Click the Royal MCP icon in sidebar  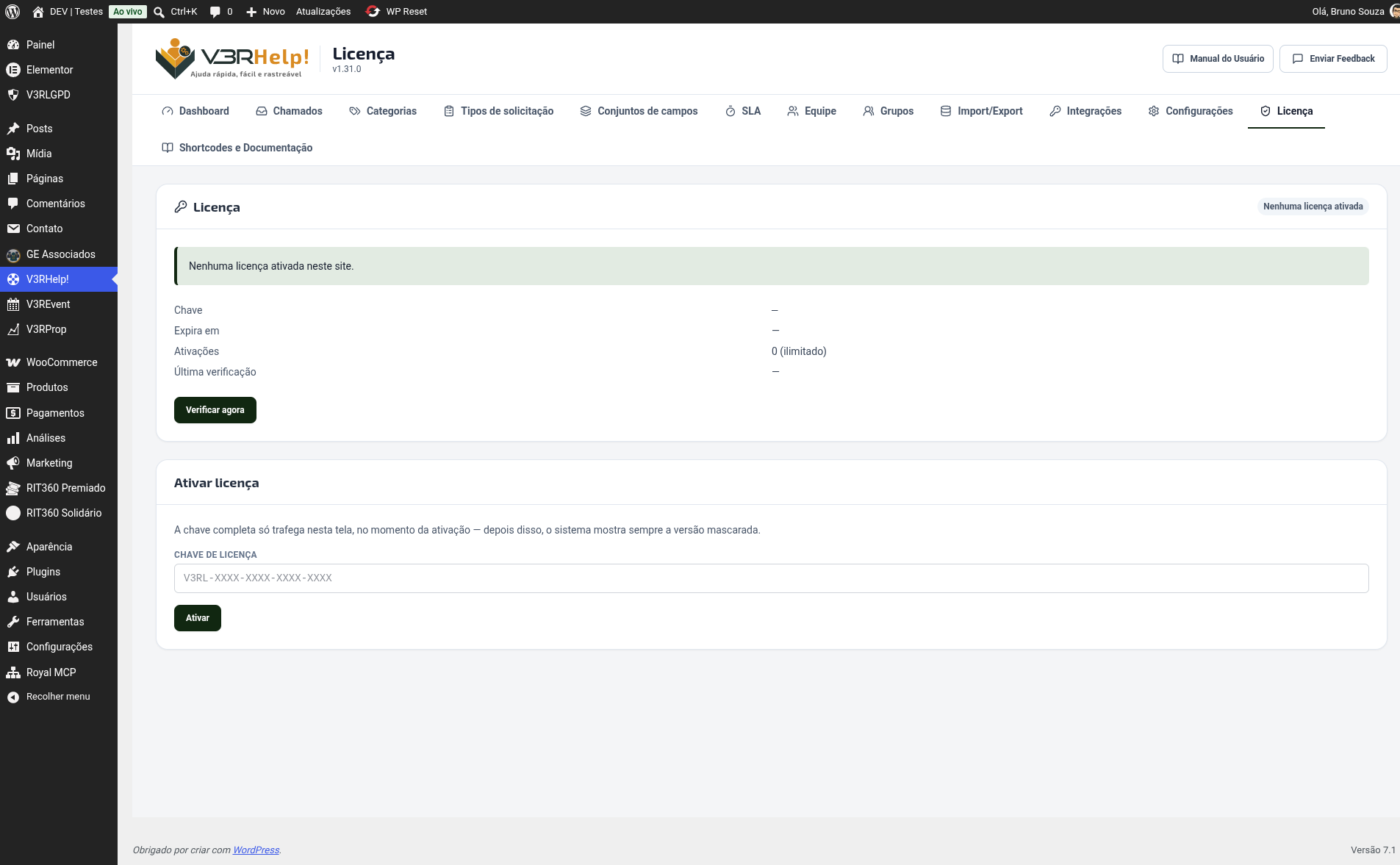pos(13,672)
